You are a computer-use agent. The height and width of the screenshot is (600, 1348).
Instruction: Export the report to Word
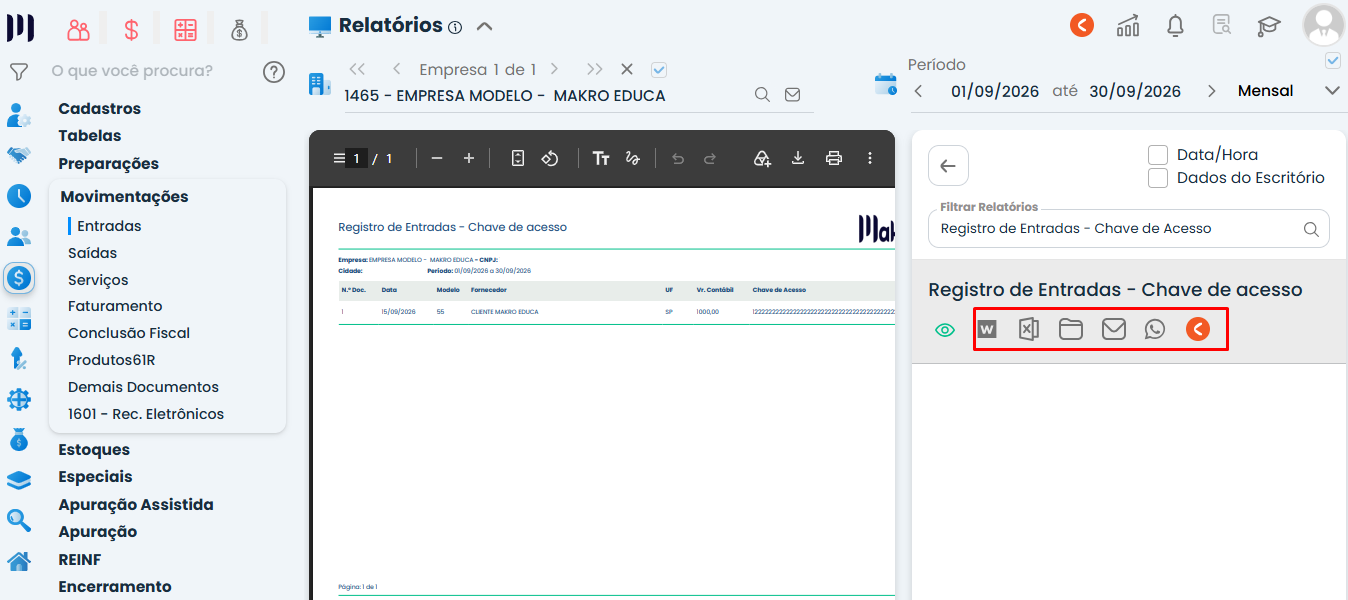pyautogui.click(x=987, y=330)
